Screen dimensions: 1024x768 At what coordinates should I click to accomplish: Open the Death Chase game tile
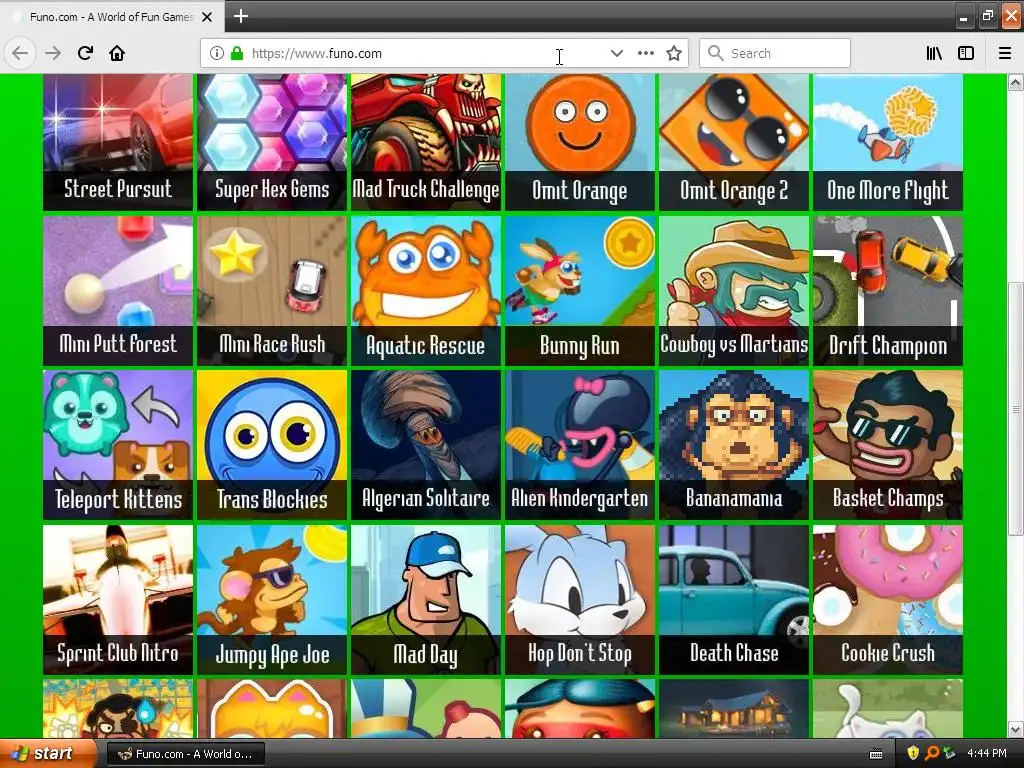coord(734,600)
